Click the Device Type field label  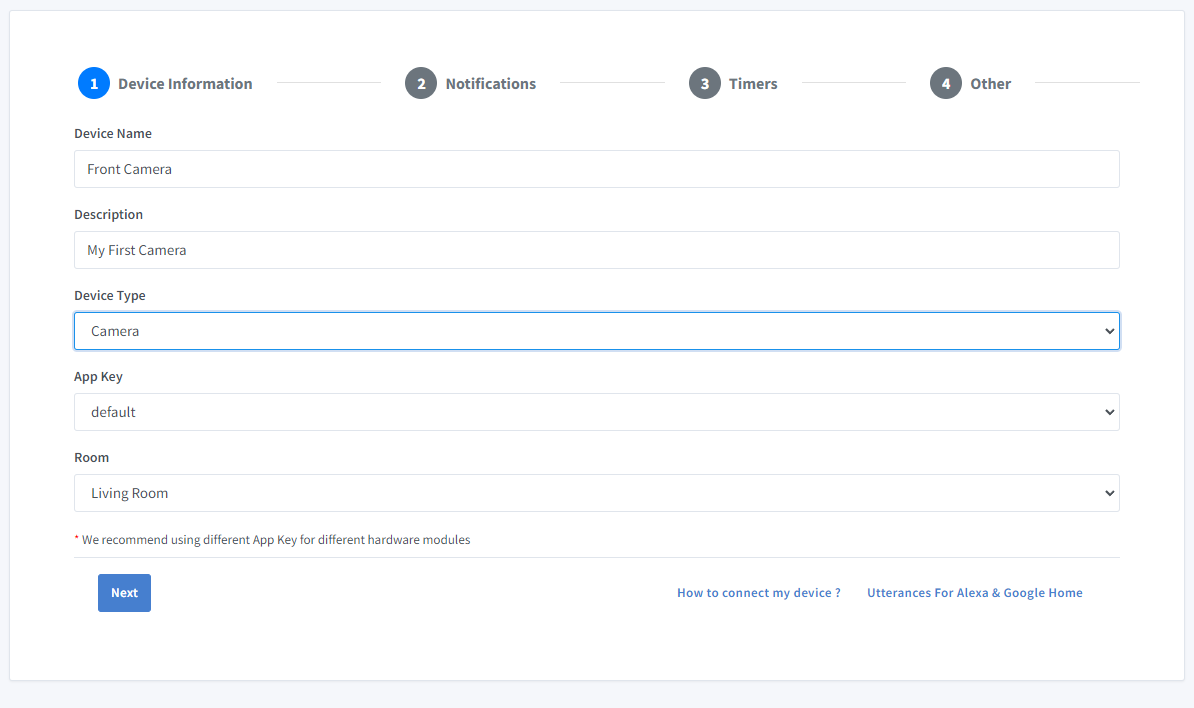click(110, 296)
